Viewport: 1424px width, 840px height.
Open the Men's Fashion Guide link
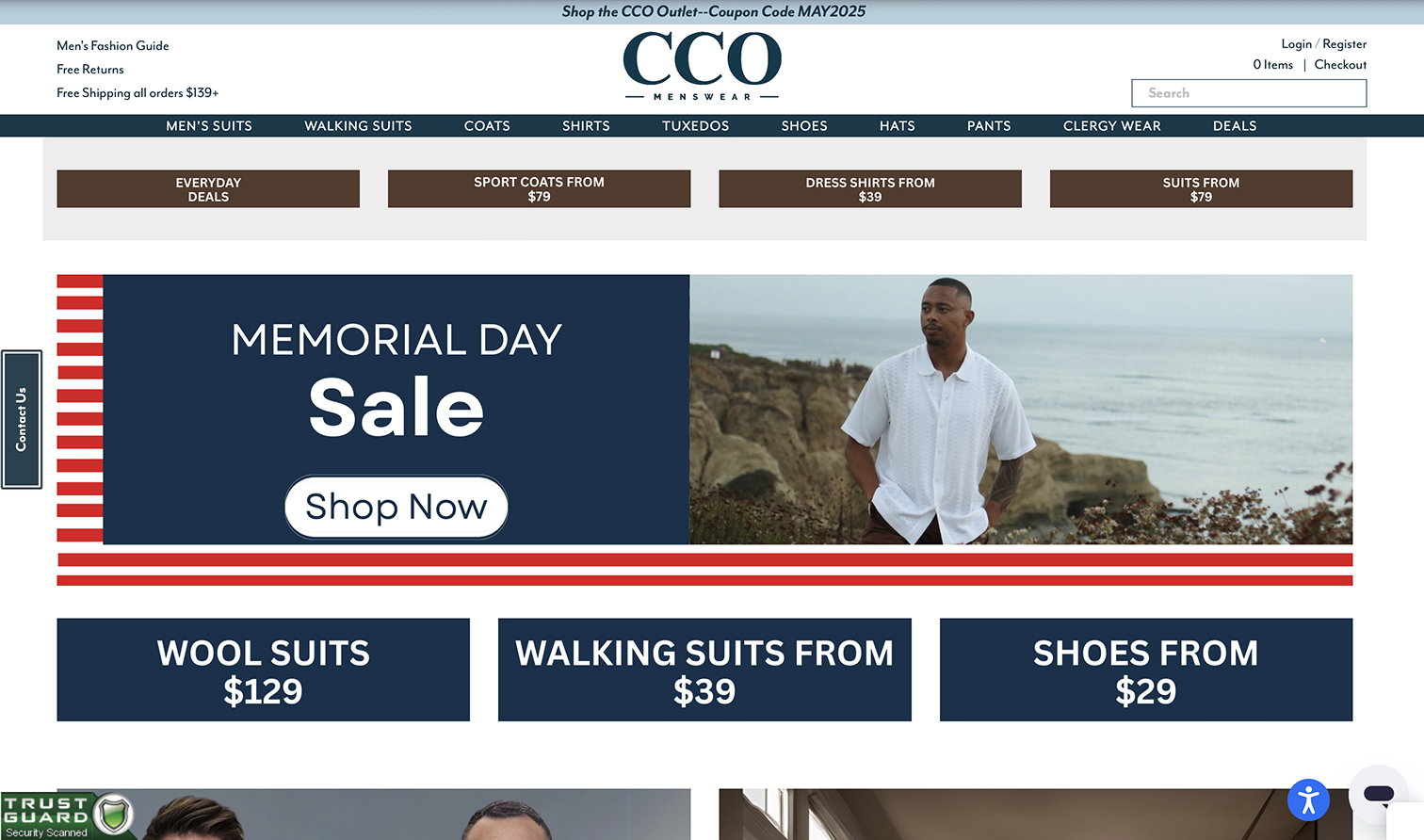coord(113,45)
